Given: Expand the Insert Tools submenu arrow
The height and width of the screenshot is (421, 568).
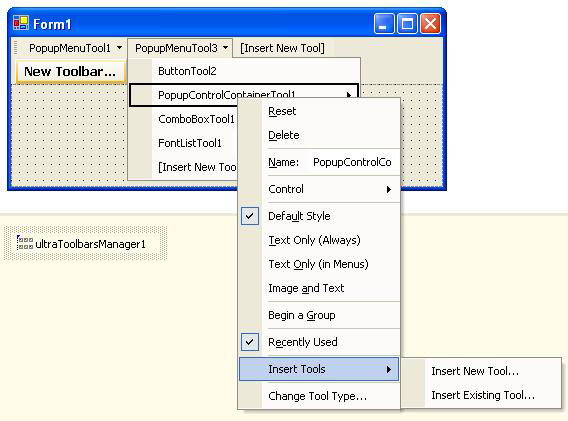Looking at the screenshot, I should 389,369.
